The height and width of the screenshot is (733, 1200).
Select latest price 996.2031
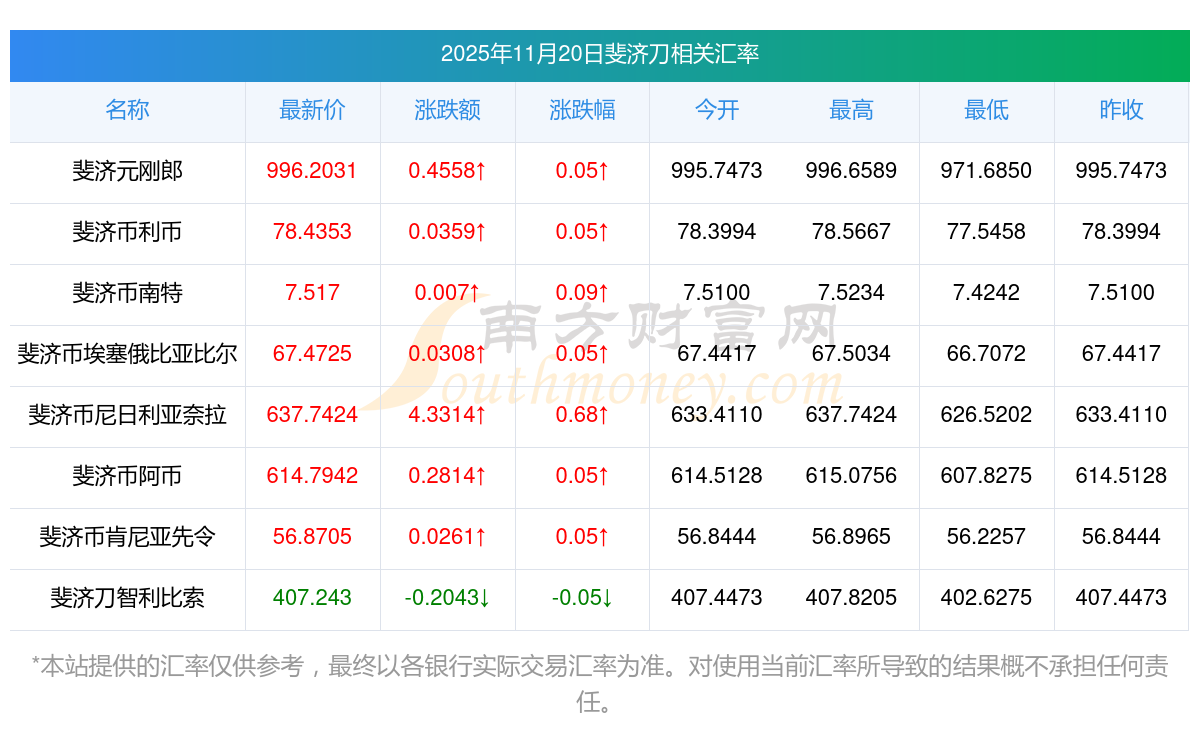coord(312,171)
